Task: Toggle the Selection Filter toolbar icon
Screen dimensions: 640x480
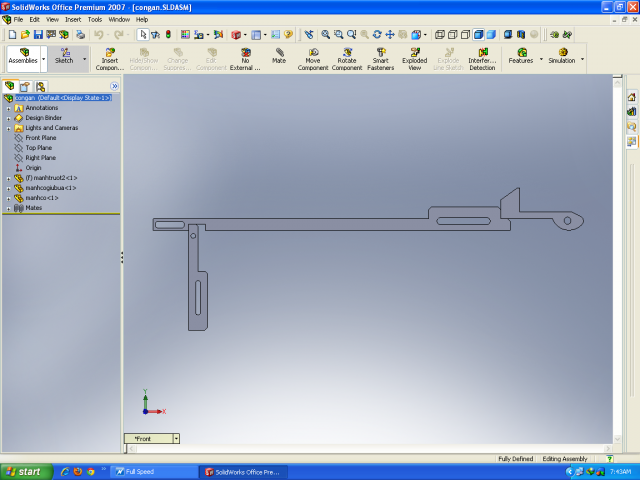Action: click(x=156, y=35)
